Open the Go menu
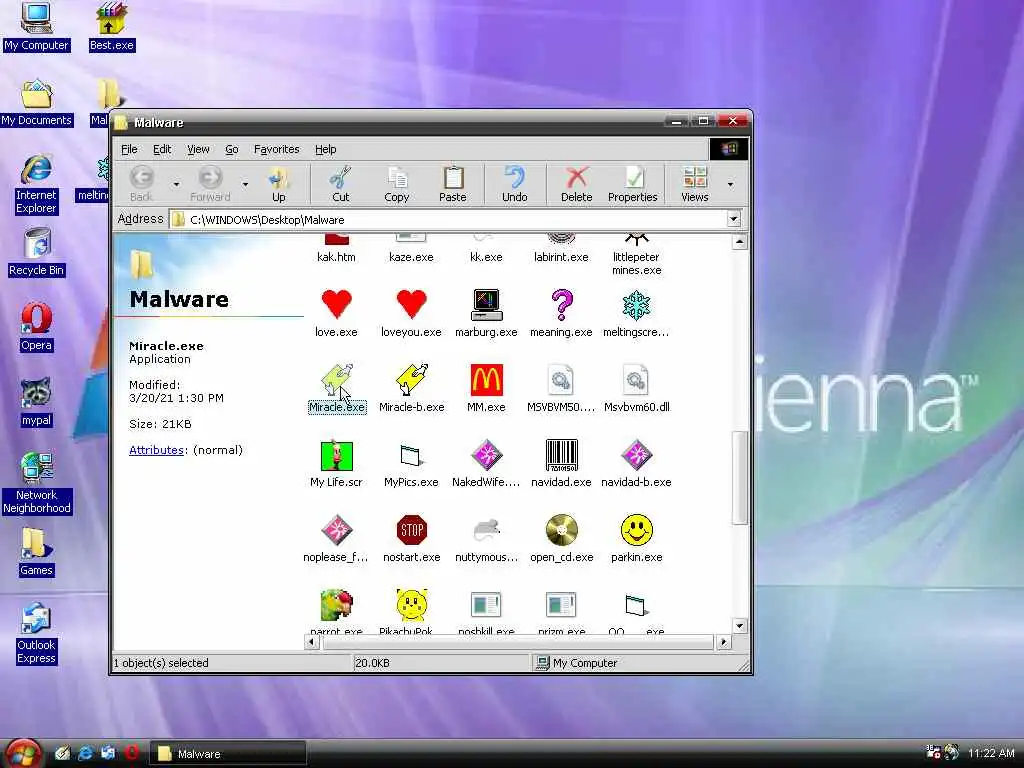The width and height of the screenshot is (1024, 768). coord(232,149)
